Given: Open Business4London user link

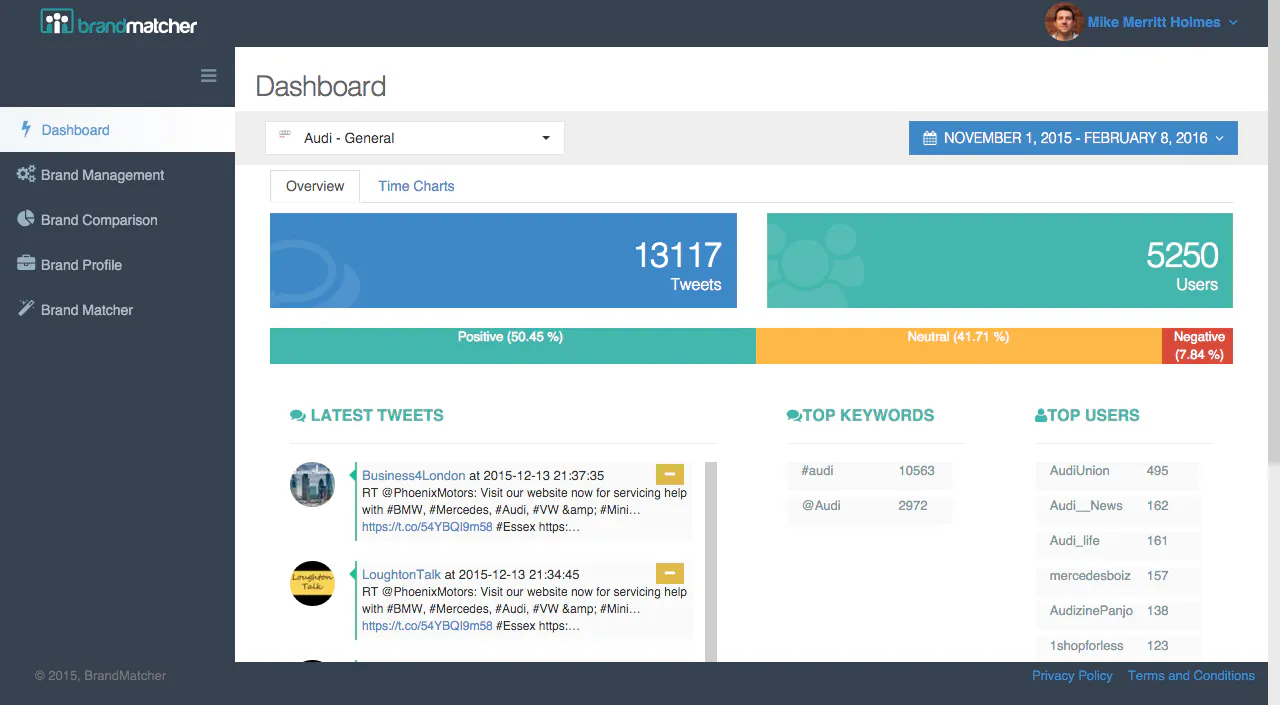Looking at the screenshot, I should pos(413,475).
